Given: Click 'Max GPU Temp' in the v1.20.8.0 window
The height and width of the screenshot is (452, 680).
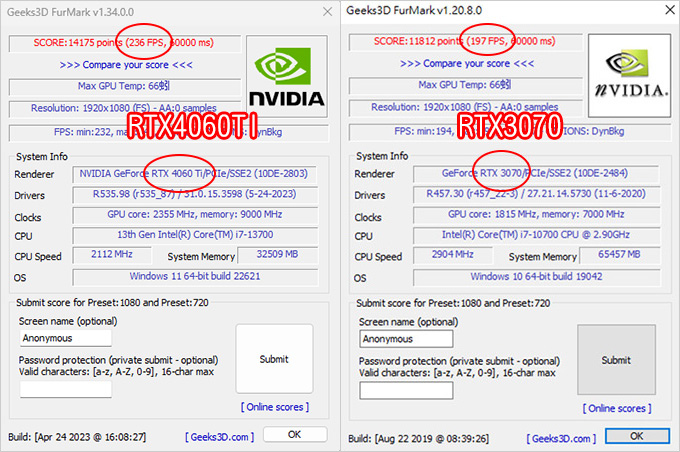Looking at the screenshot, I should click(465, 85).
